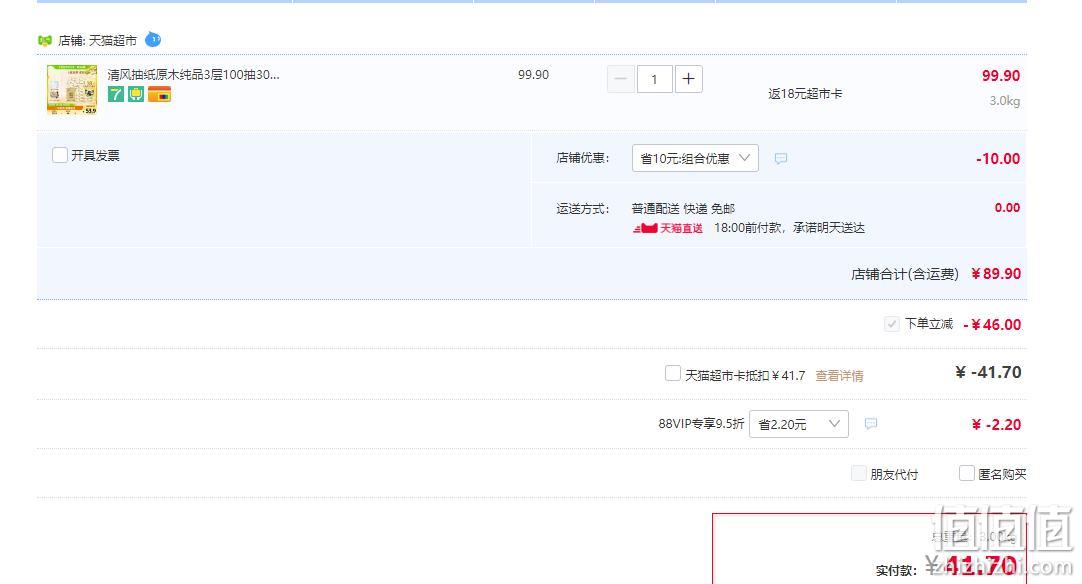Click the ¥-41.70 card deduction amount
The height and width of the screenshot is (584, 1082).
pyautogui.click(x=987, y=373)
